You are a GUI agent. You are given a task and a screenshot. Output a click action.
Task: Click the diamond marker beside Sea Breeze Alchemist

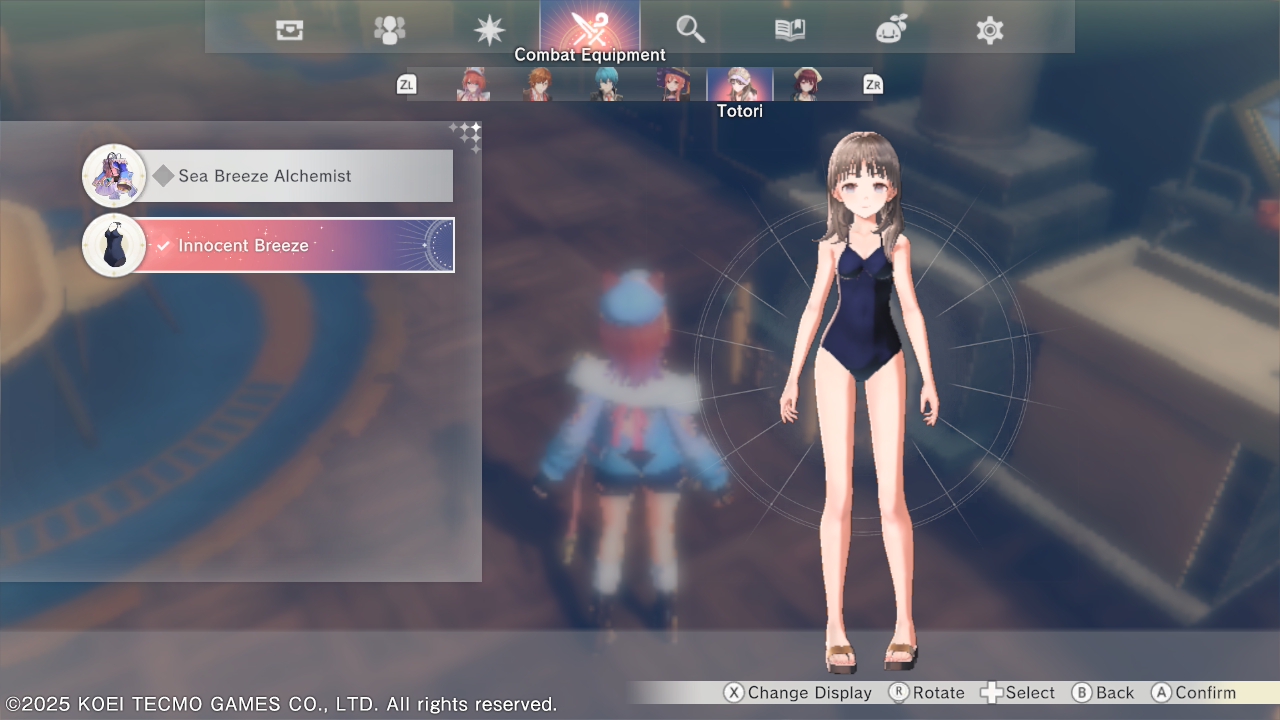tap(163, 176)
